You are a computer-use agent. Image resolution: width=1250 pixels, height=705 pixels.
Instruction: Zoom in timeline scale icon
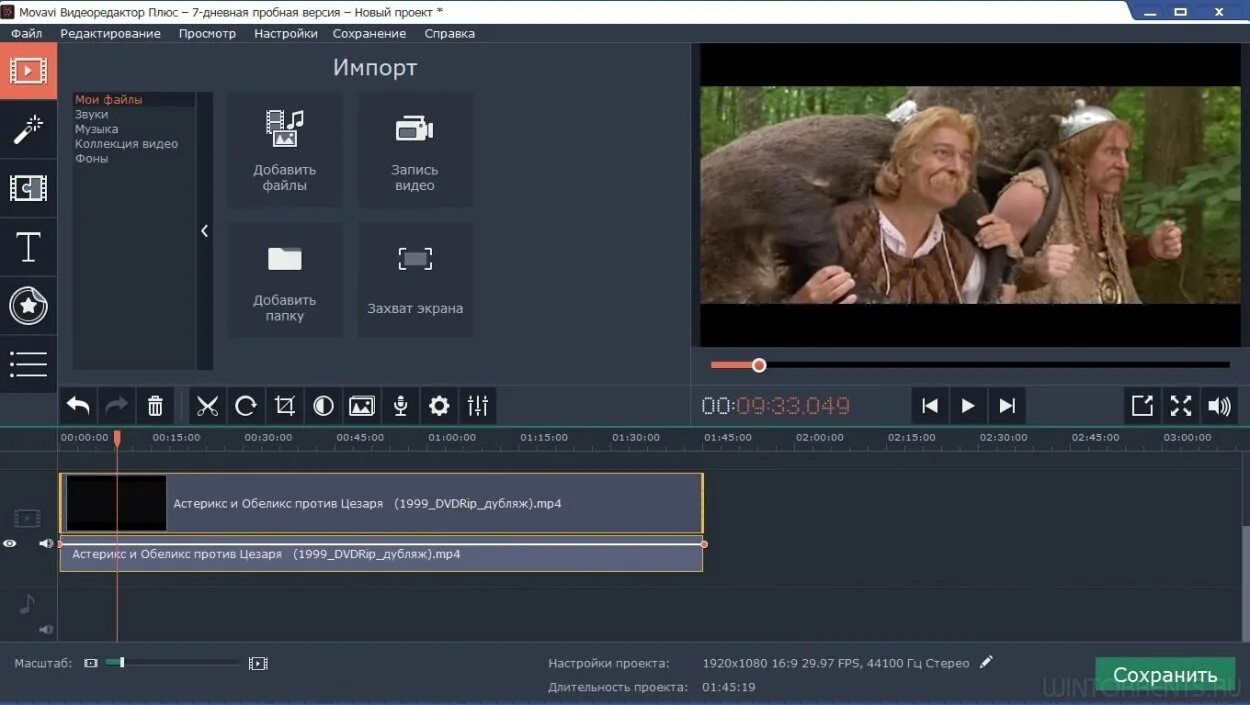258,663
